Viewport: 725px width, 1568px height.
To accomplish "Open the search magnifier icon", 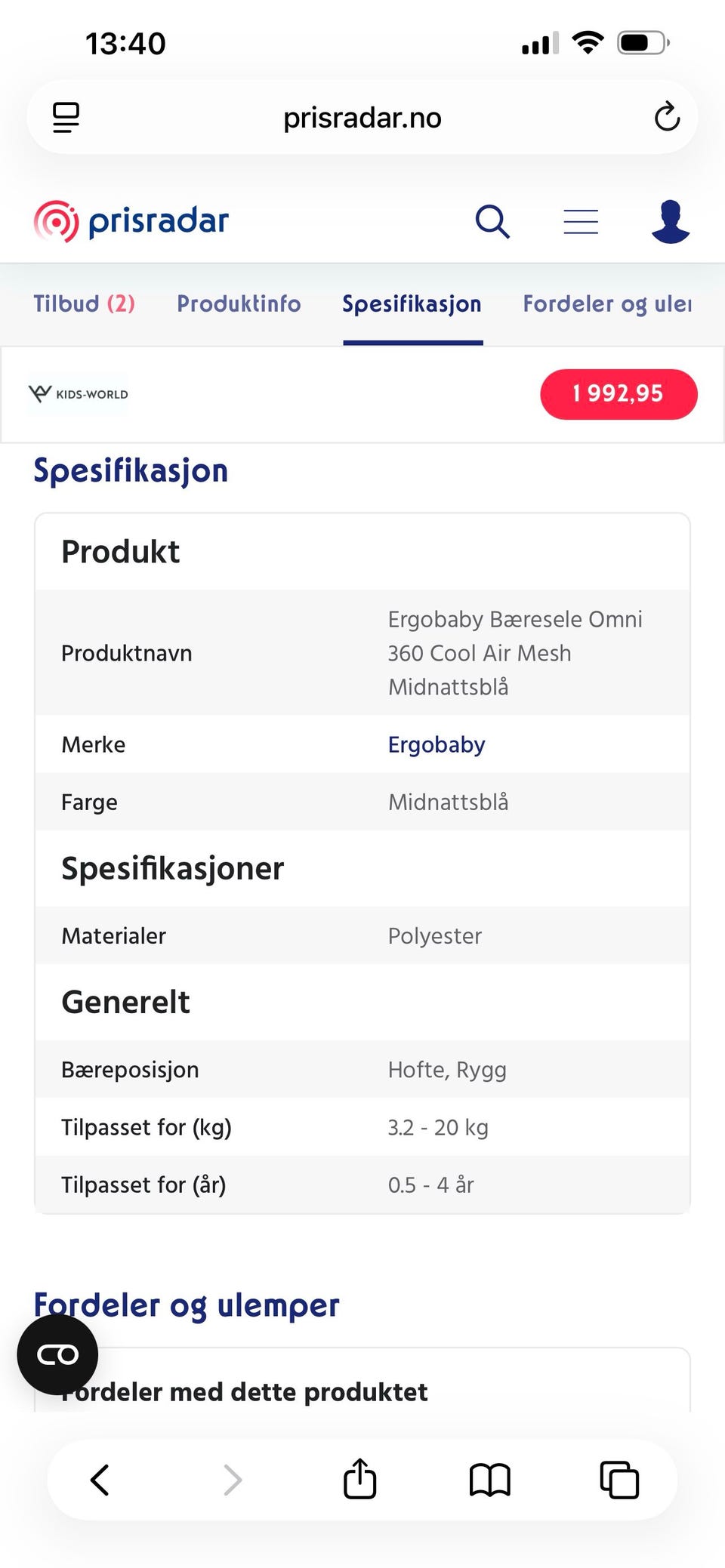I will pos(492,222).
